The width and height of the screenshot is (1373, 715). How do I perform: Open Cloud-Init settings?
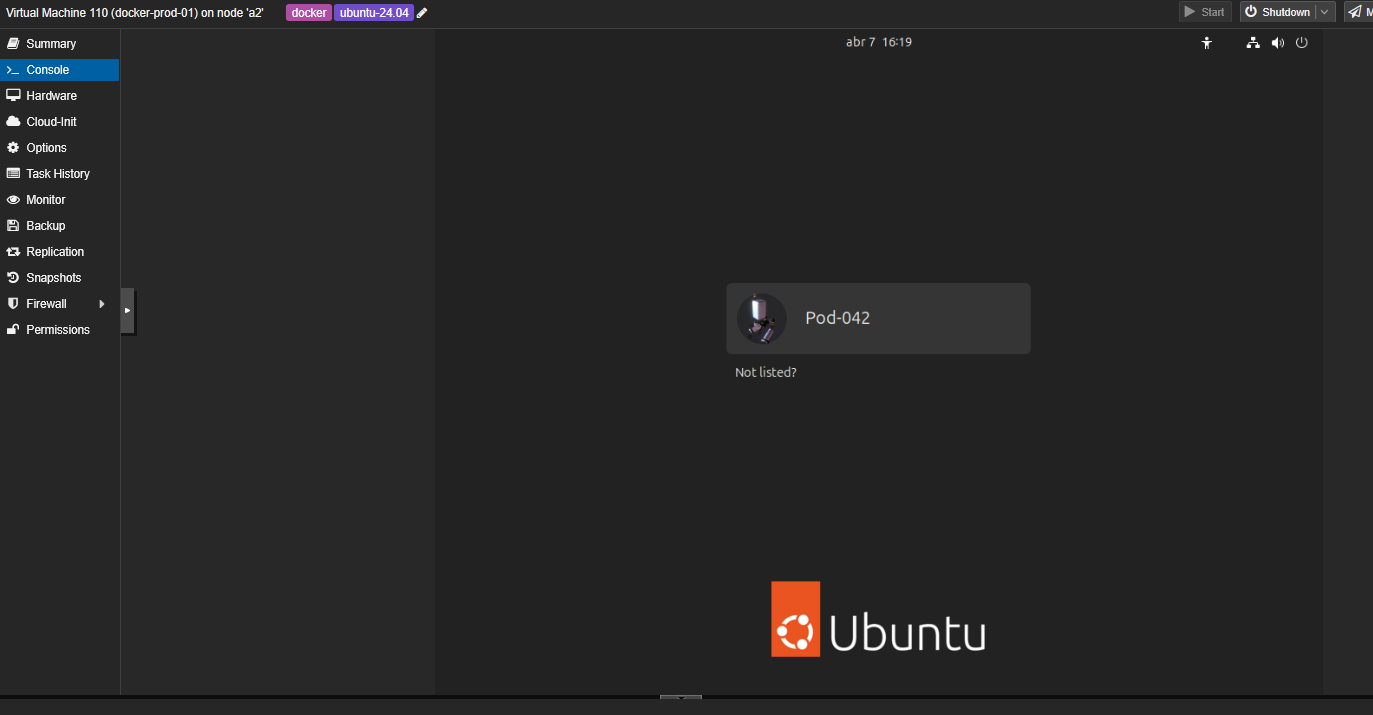click(51, 122)
